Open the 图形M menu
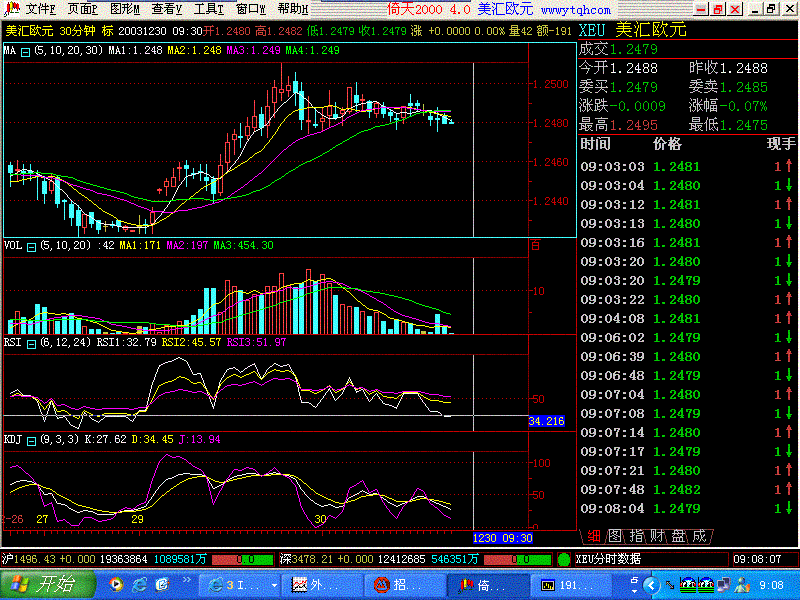Screen dimensions: 800x600 [125, 9]
